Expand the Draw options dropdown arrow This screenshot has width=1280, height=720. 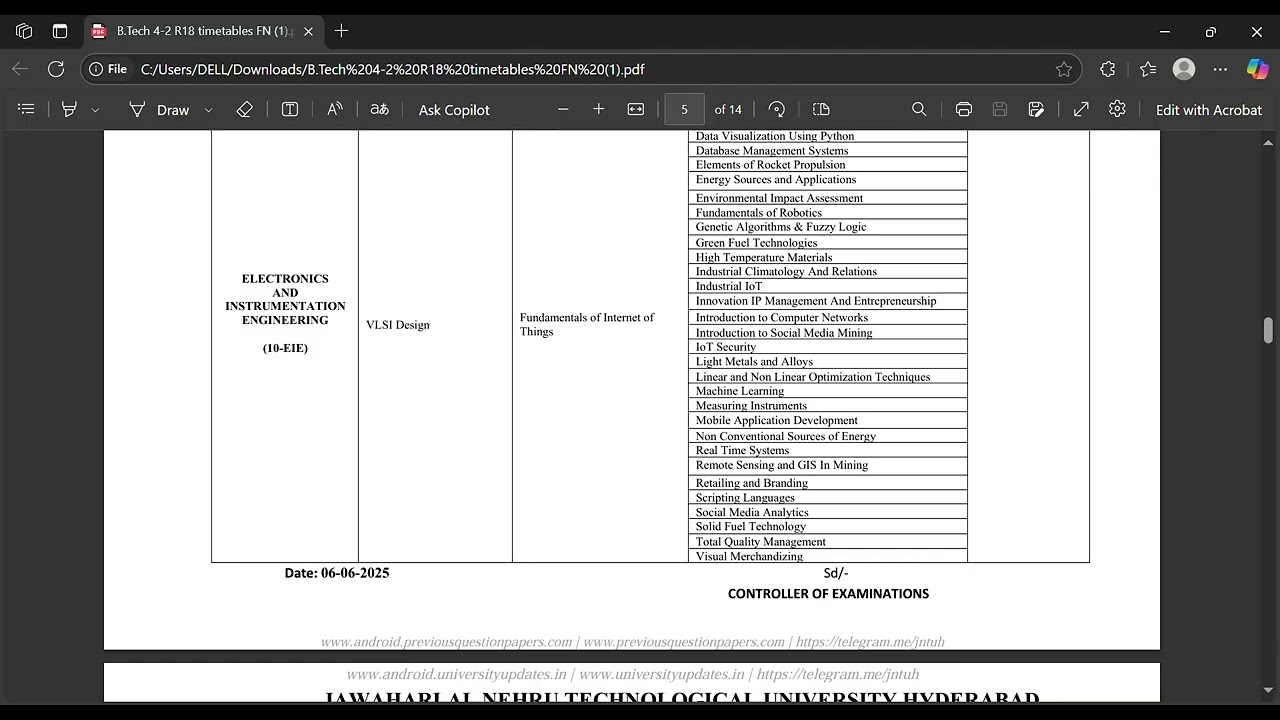[208, 110]
